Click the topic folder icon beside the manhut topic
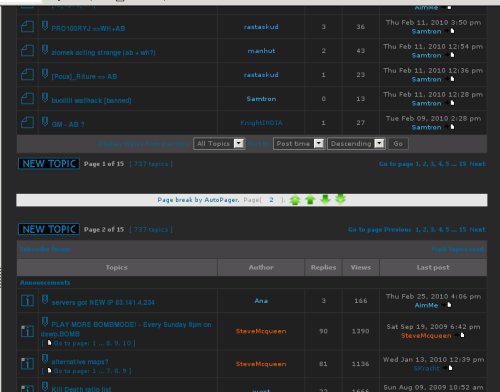 27,50
